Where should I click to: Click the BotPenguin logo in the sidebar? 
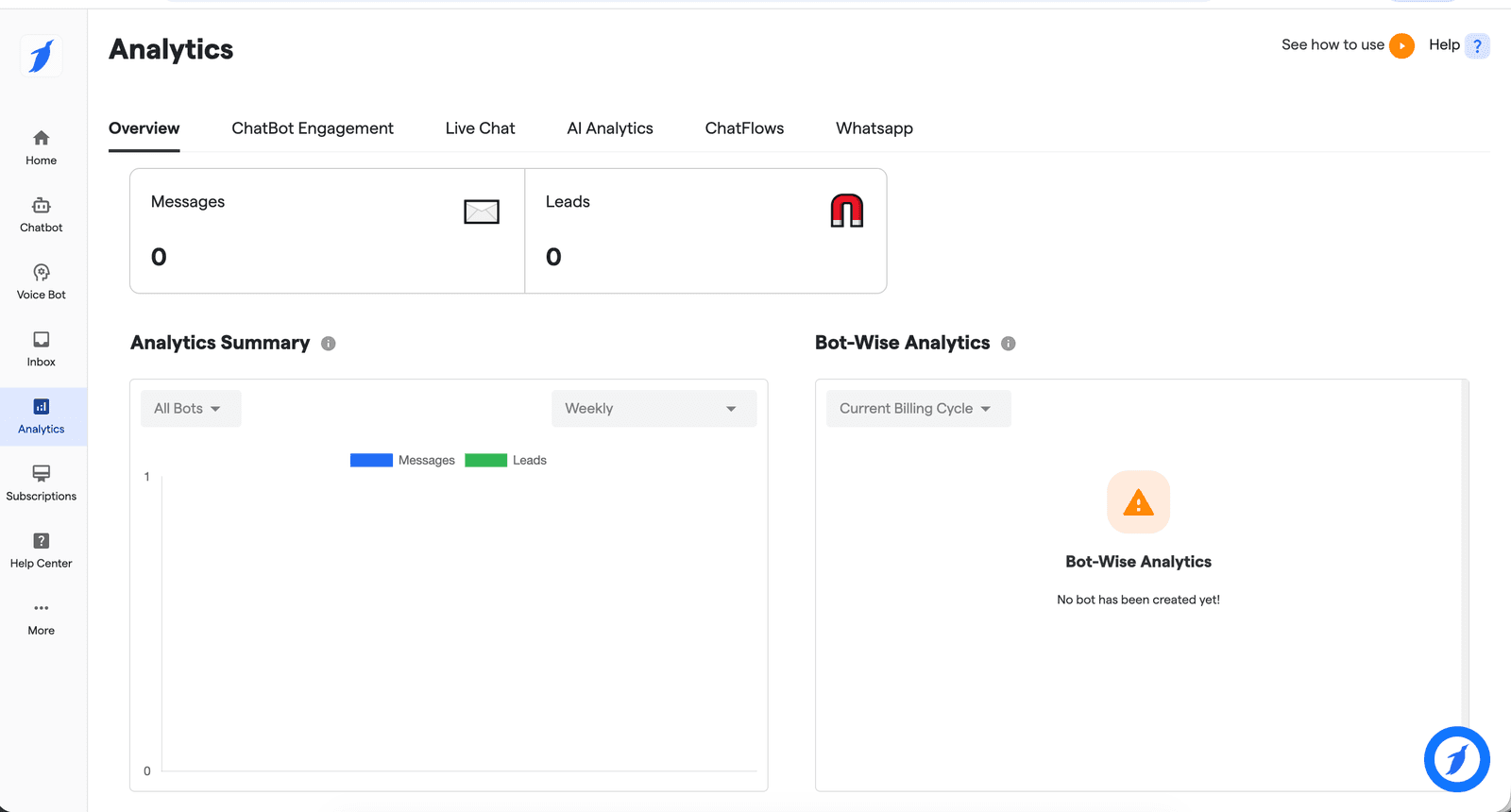[42, 56]
